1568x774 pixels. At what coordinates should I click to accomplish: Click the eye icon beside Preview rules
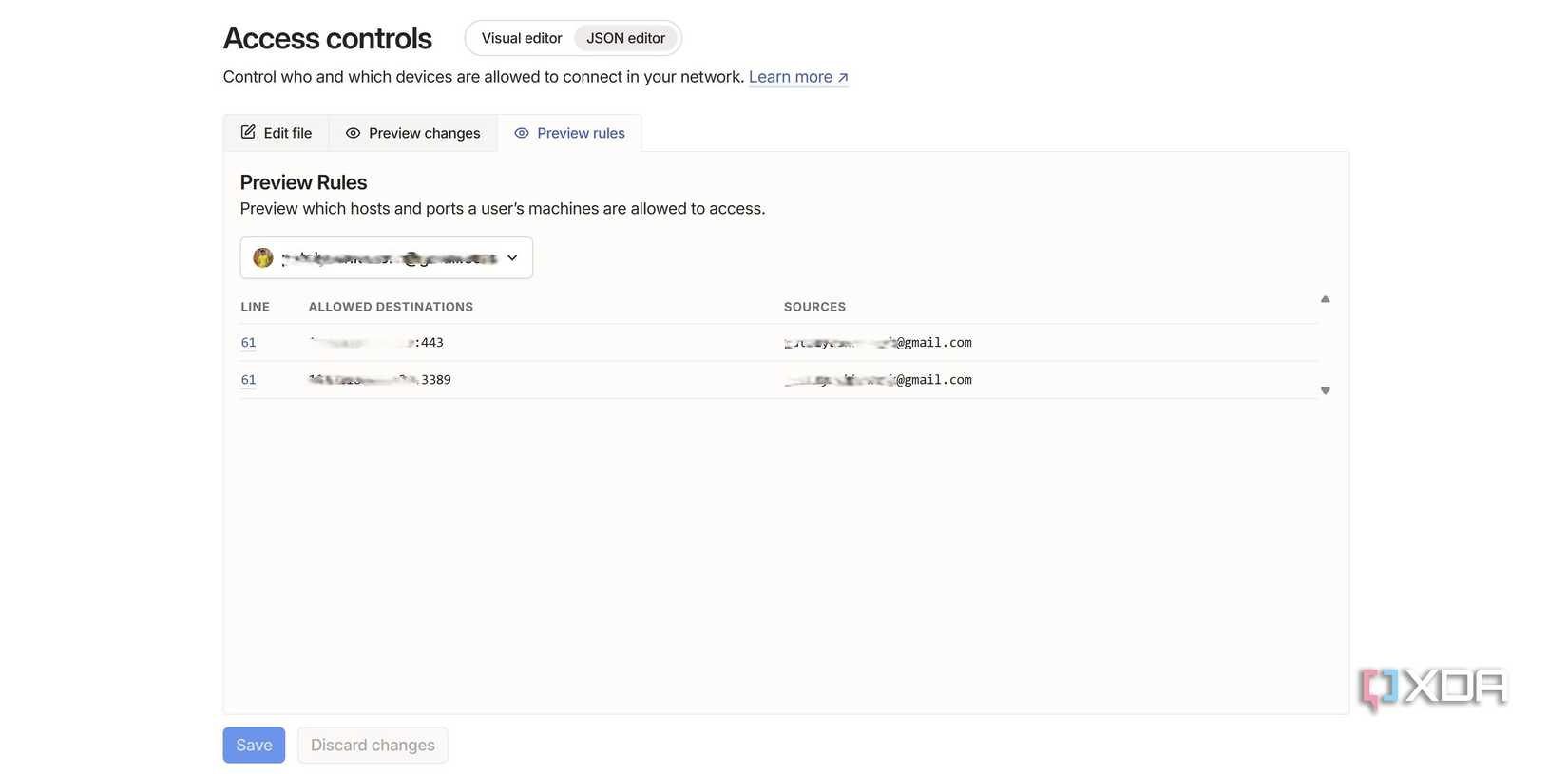(x=522, y=134)
